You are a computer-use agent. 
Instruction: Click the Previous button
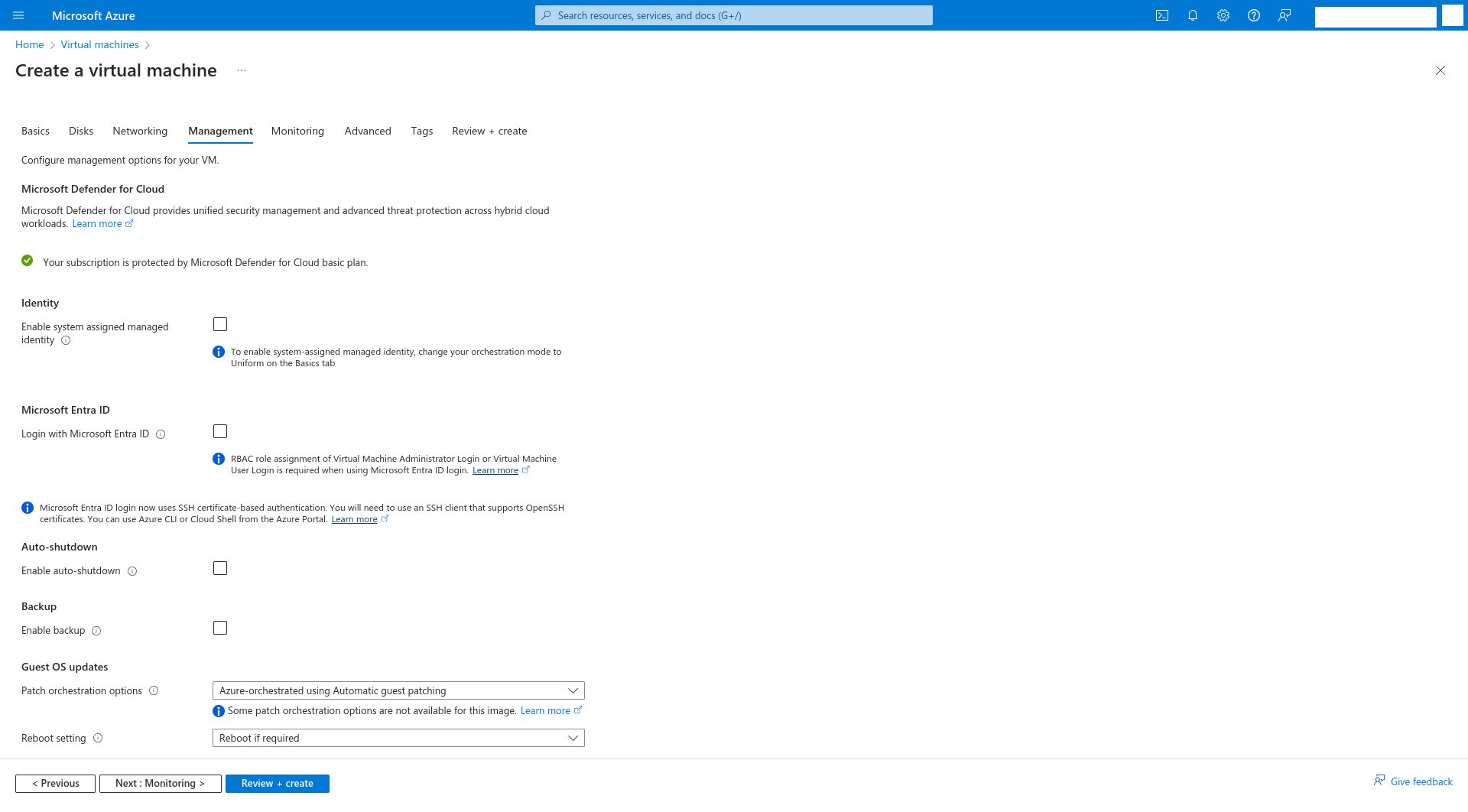click(x=55, y=784)
